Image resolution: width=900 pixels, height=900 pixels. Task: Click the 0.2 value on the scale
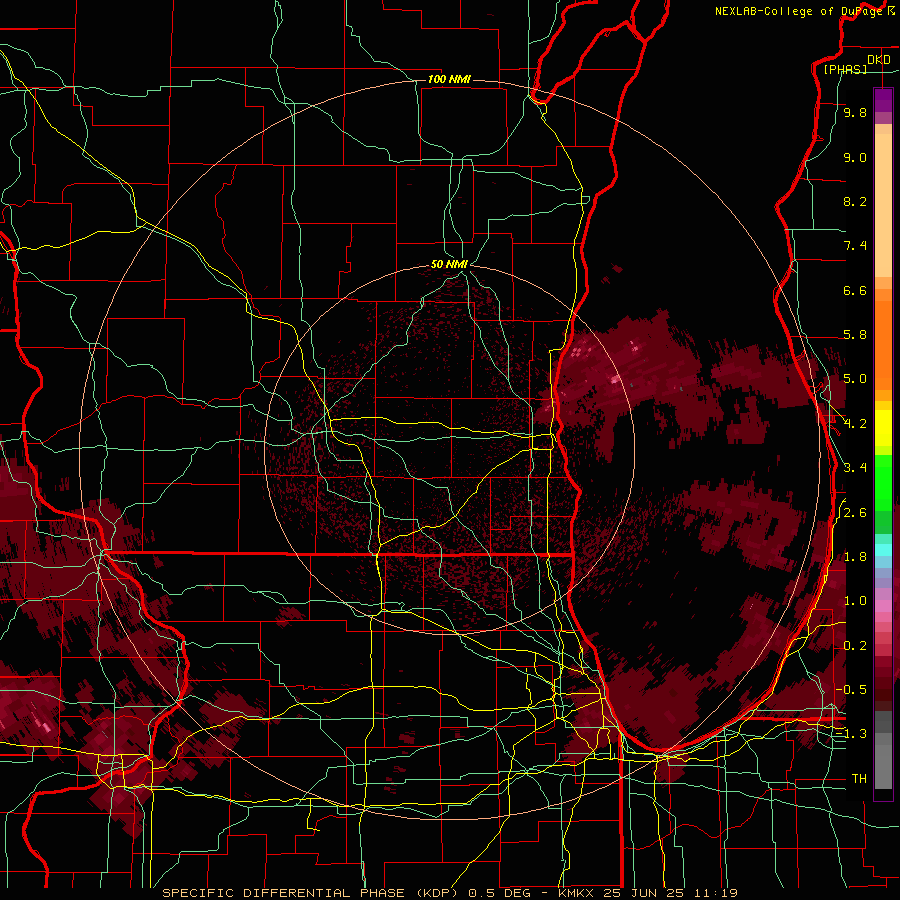click(855, 646)
